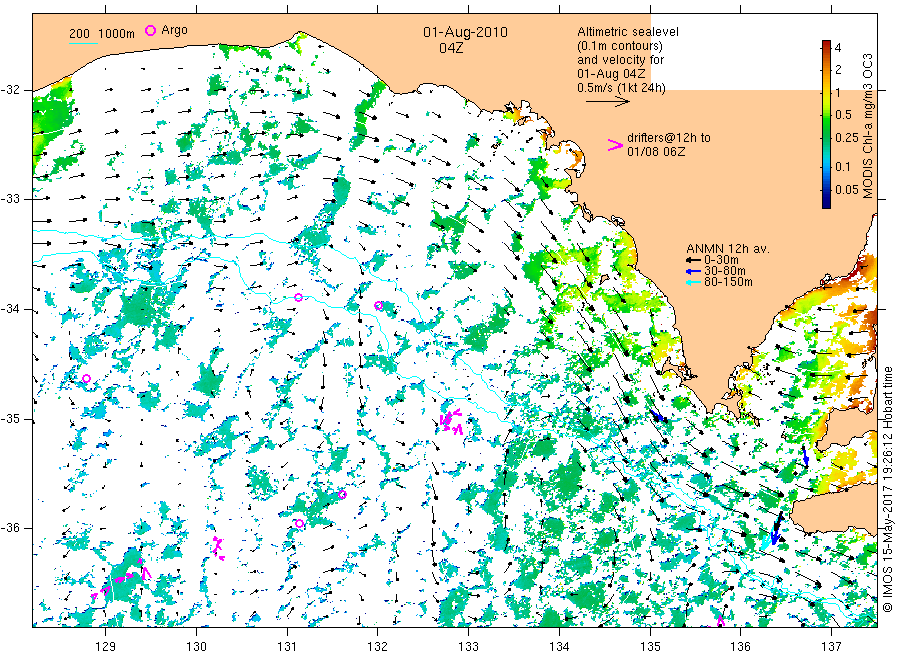Click the cyan 200m contour legend line
This screenshot has width=900, height=660.
[83, 42]
